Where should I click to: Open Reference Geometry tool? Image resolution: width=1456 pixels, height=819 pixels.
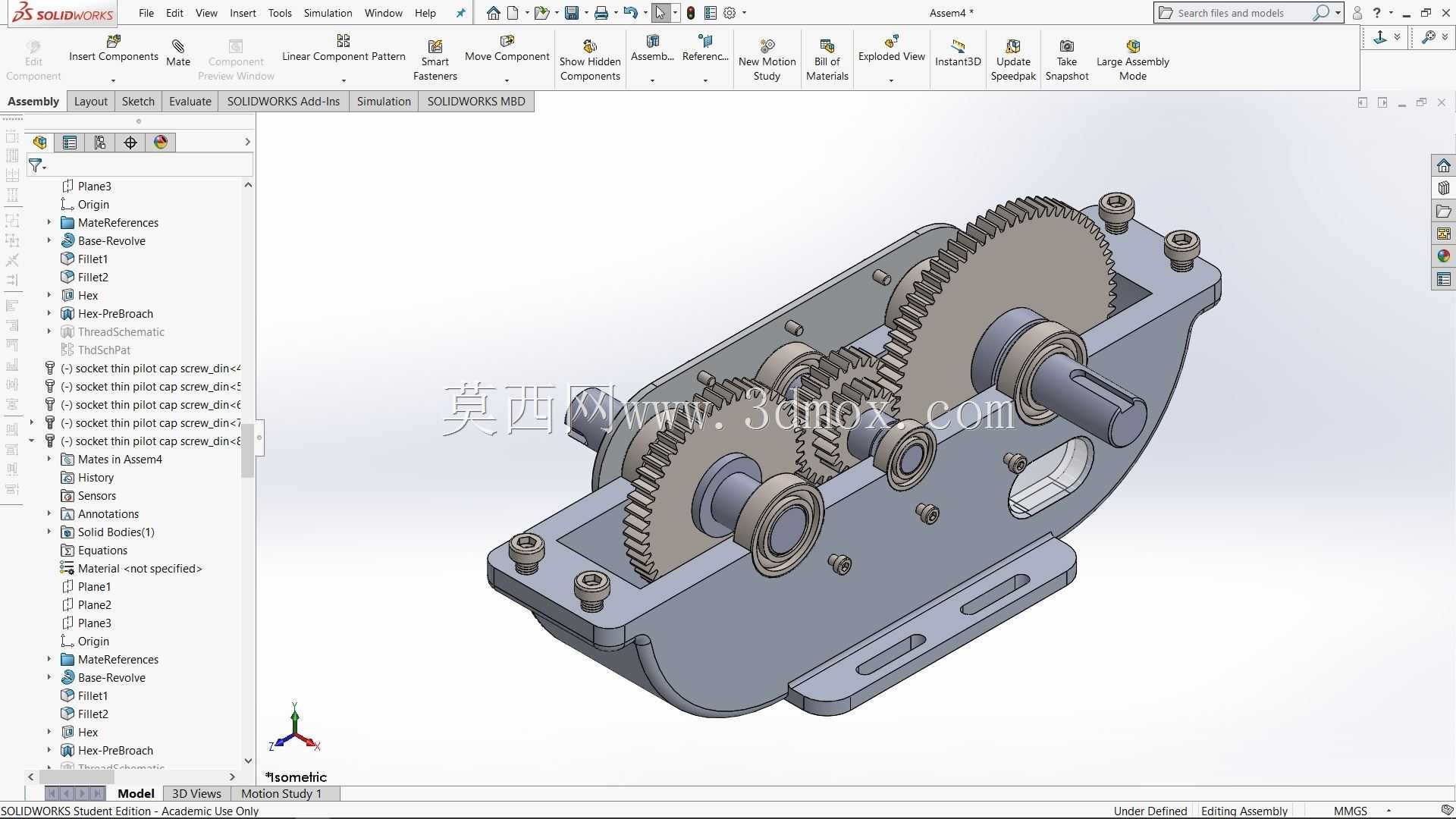(705, 49)
